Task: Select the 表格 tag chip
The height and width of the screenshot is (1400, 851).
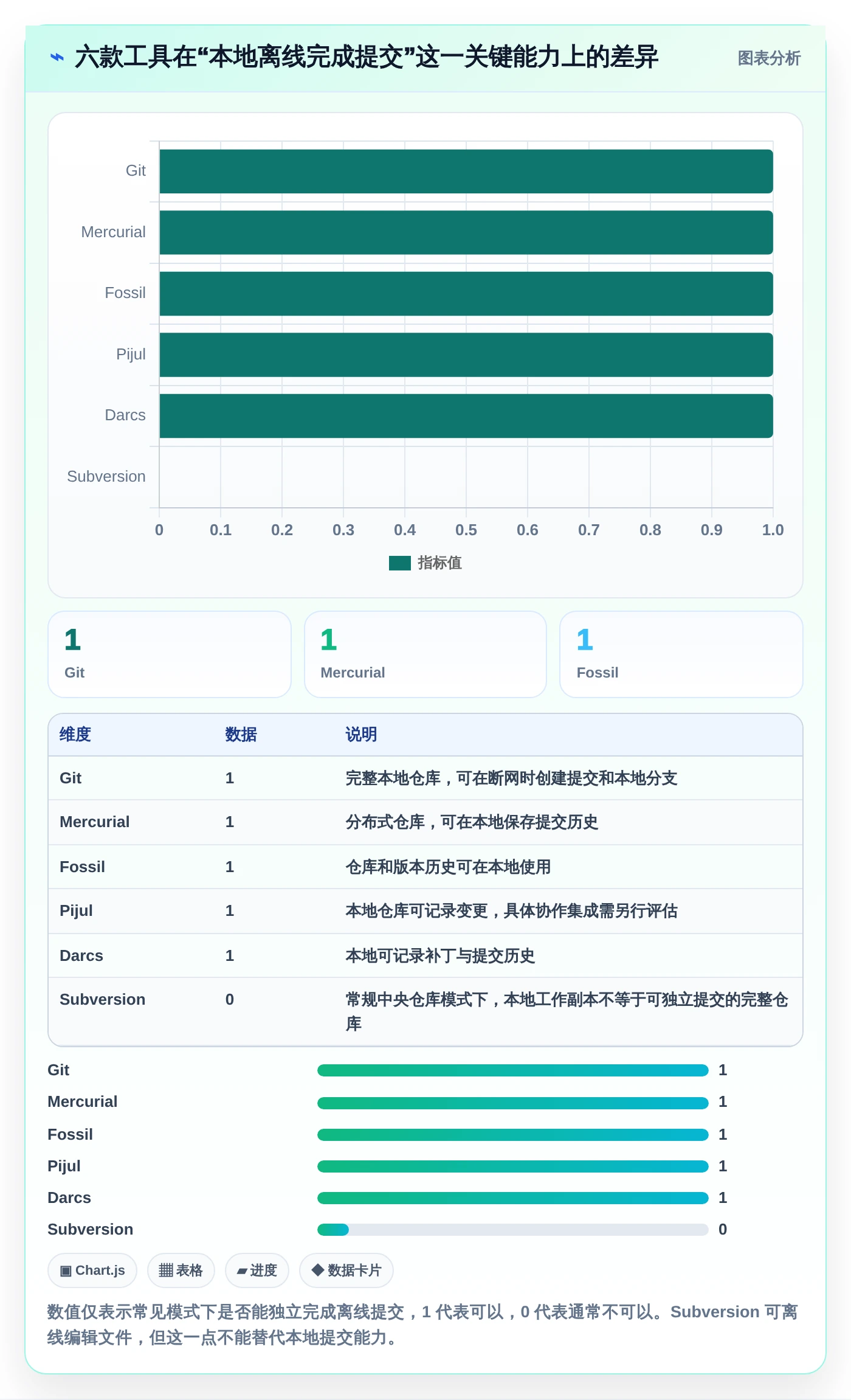Action: click(x=181, y=1270)
